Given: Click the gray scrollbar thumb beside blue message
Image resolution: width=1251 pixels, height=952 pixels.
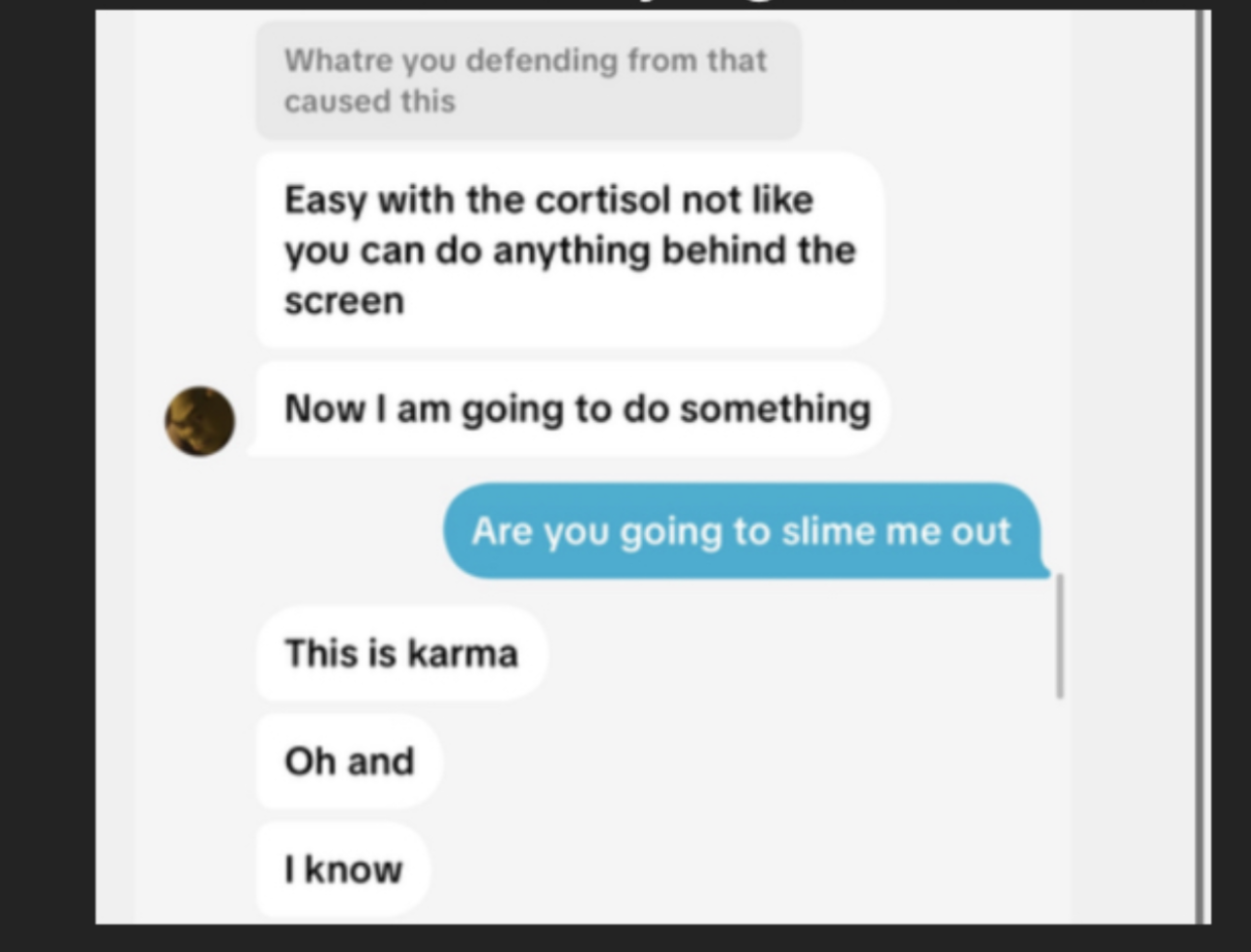Looking at the screenshot, I should click(x=1060, y=636).
